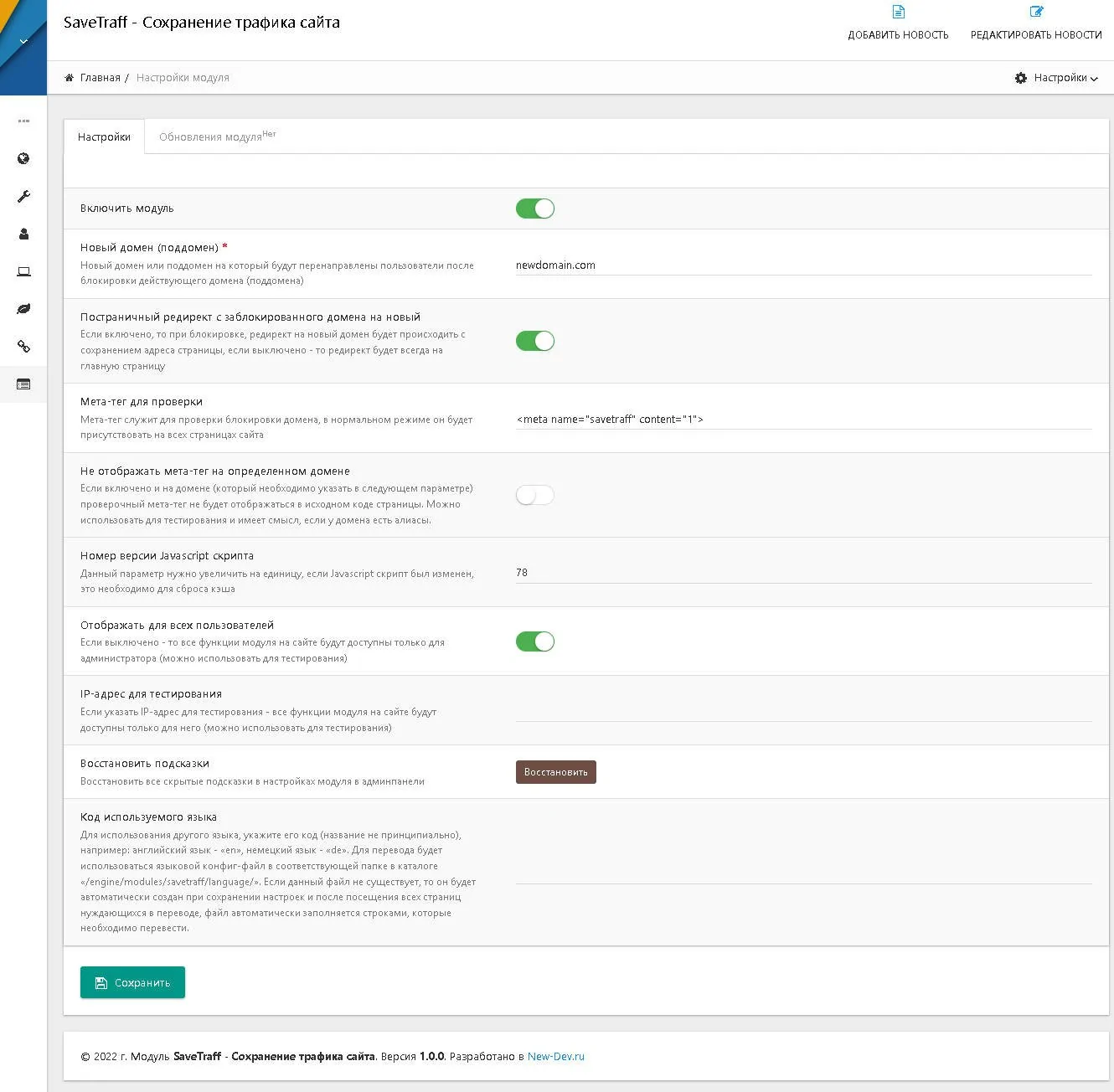The height and width of the screenshot is (1092, 1114).
Task: Open the globe icon in the sidebar
Action: point(23,158)
